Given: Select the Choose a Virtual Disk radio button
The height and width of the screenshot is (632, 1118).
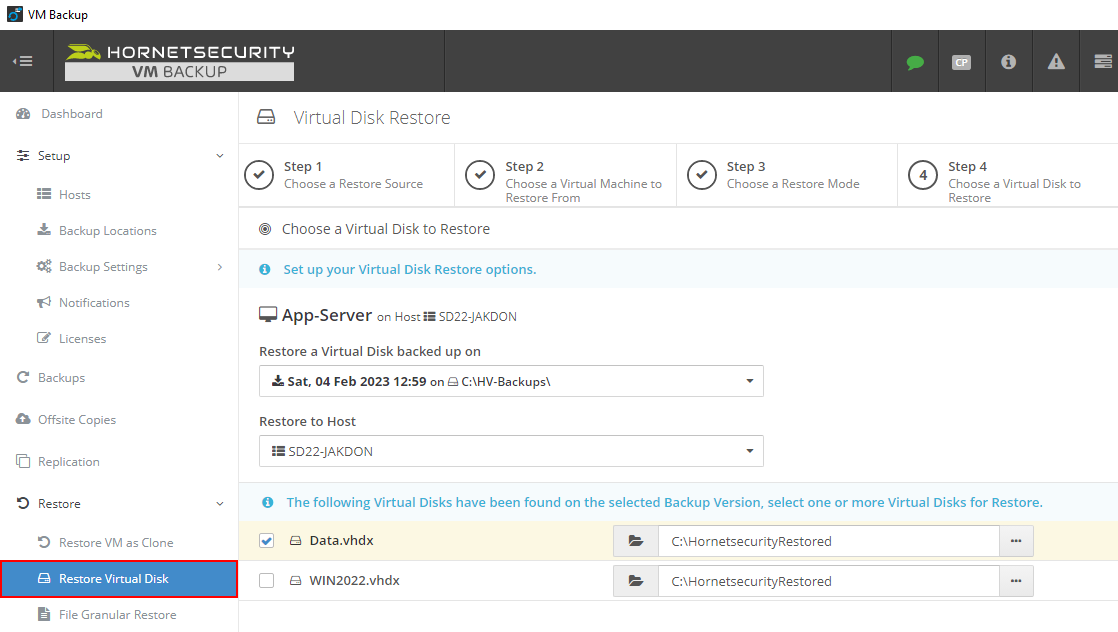Looking at the screenshot, I should 265,229.
